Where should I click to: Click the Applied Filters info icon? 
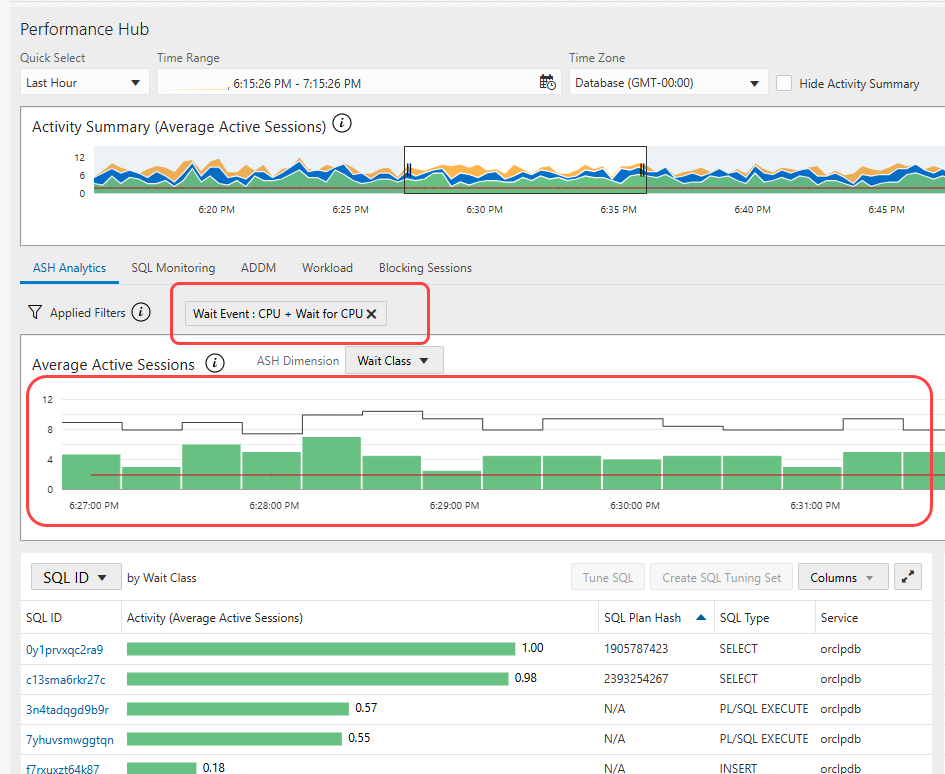pyautogui.click(x=141, y=312)
